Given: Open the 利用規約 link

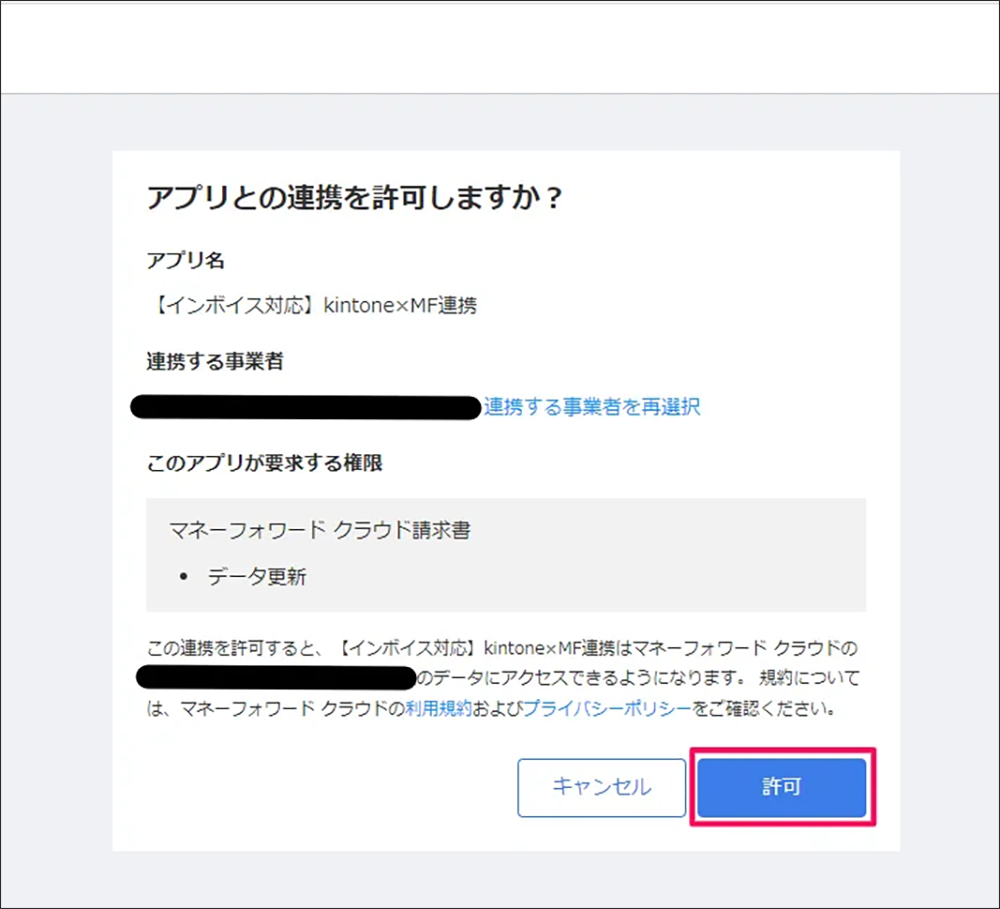Looking at the screenshot, I should [439, 708].
